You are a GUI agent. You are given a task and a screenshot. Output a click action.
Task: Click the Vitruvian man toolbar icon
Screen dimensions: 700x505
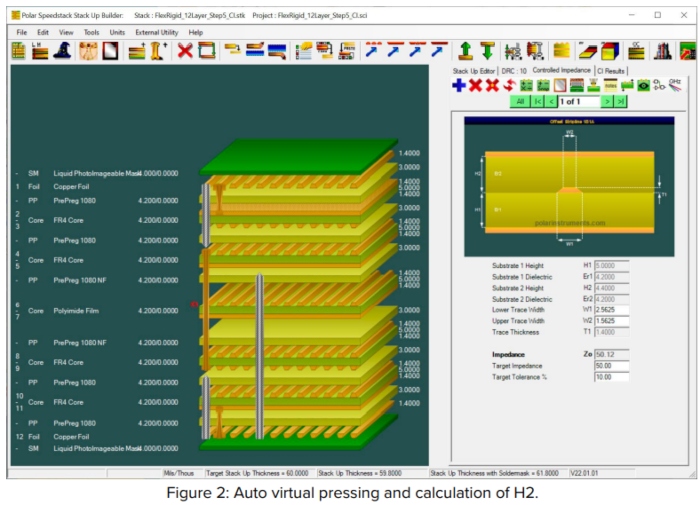(88, 50)
